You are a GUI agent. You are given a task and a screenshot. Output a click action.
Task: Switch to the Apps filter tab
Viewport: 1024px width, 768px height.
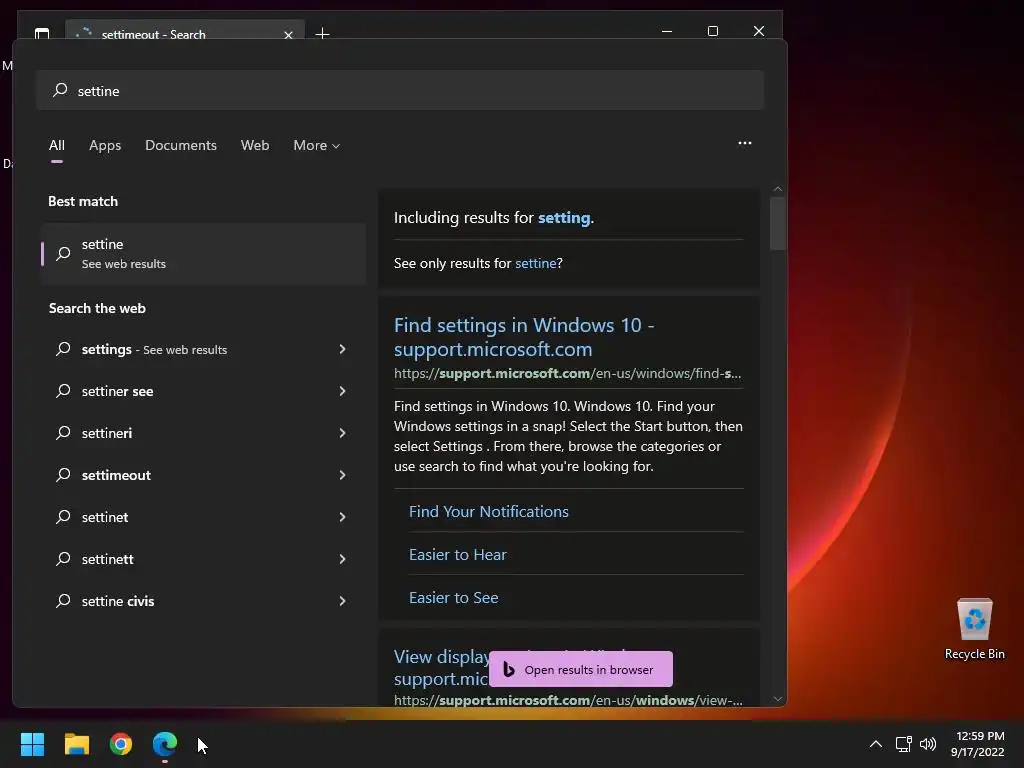tap(105, 145)
